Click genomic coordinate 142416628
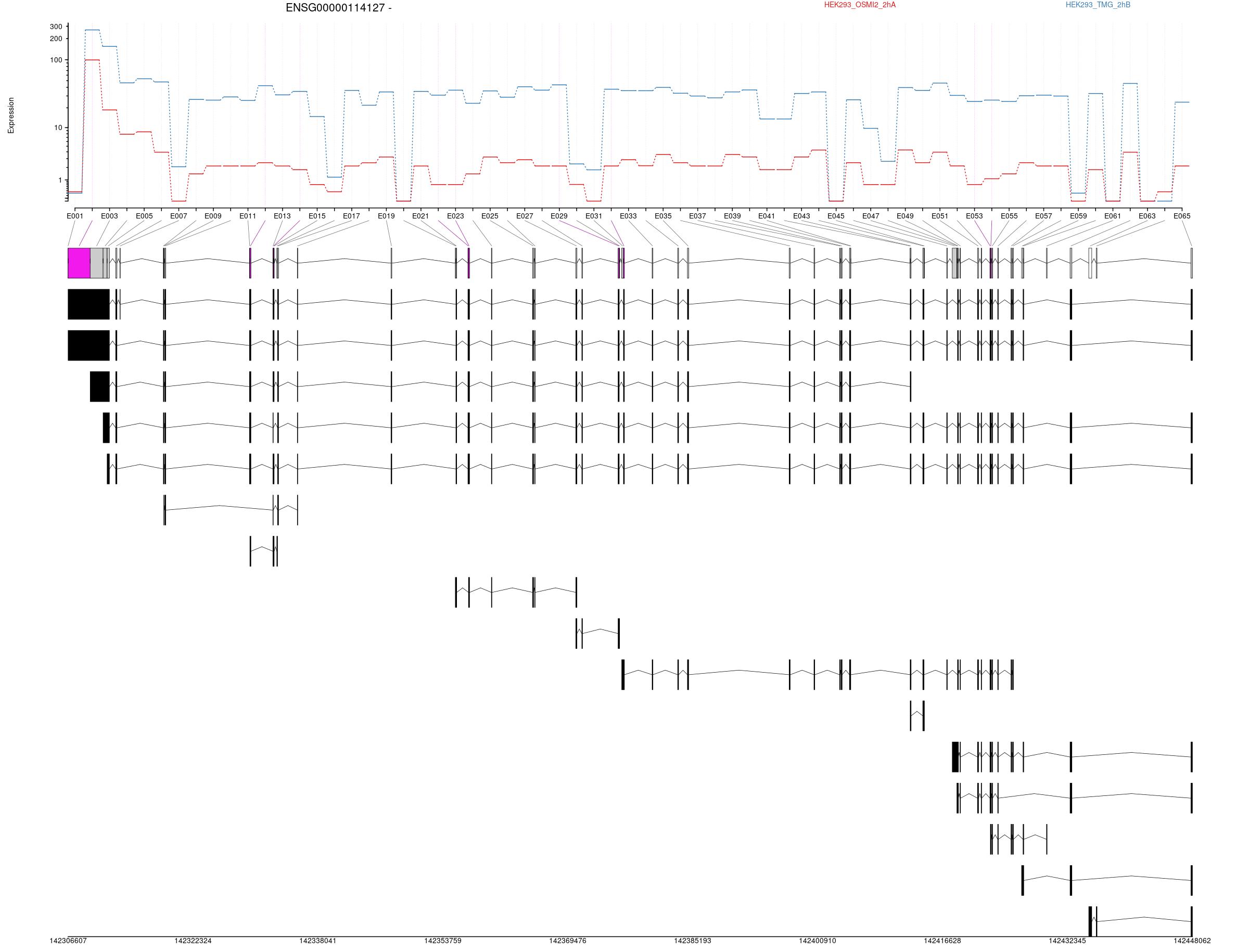The image size is (1249, 952). [942, 941]
